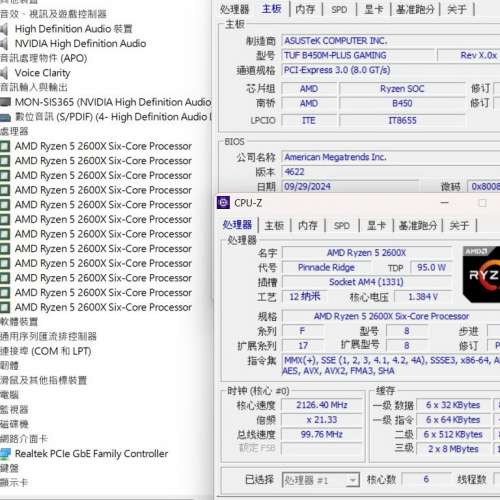Open SPD tab in the mainboard CPU-Z window

pyautogui.click(x=339, y=9)
